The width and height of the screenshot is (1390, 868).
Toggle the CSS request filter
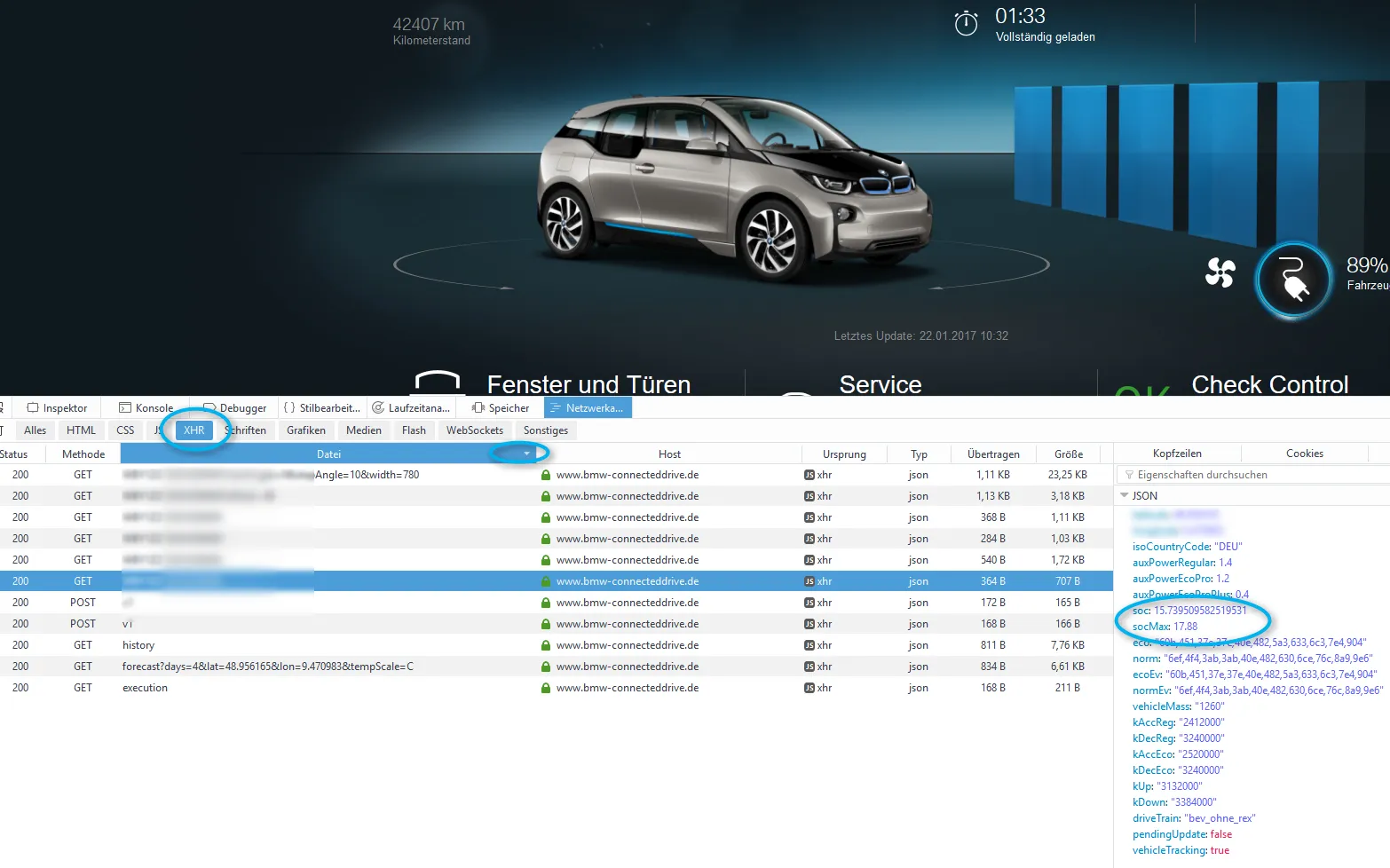pos(125,430)
